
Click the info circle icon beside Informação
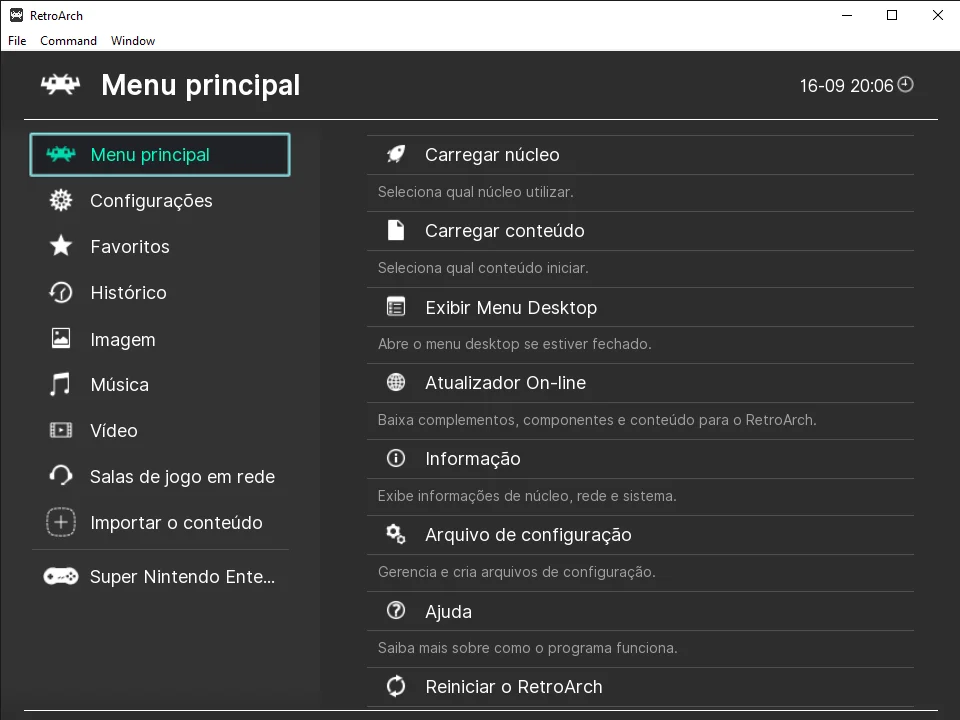396,458
